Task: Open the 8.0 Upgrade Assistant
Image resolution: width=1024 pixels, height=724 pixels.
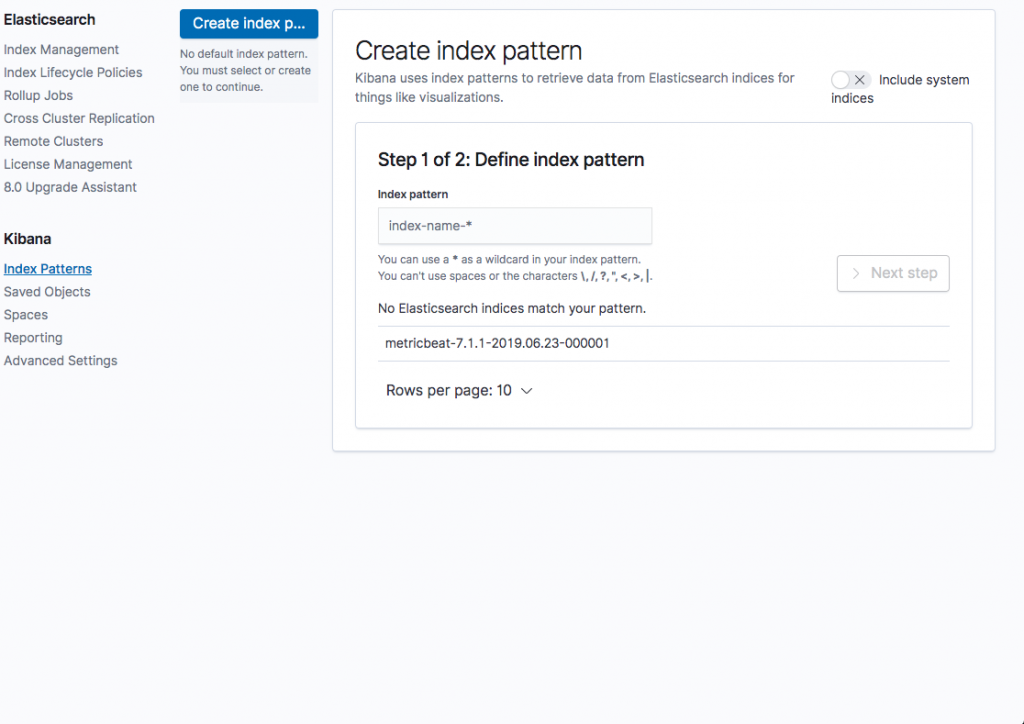Action: click(x=71, y=187)
